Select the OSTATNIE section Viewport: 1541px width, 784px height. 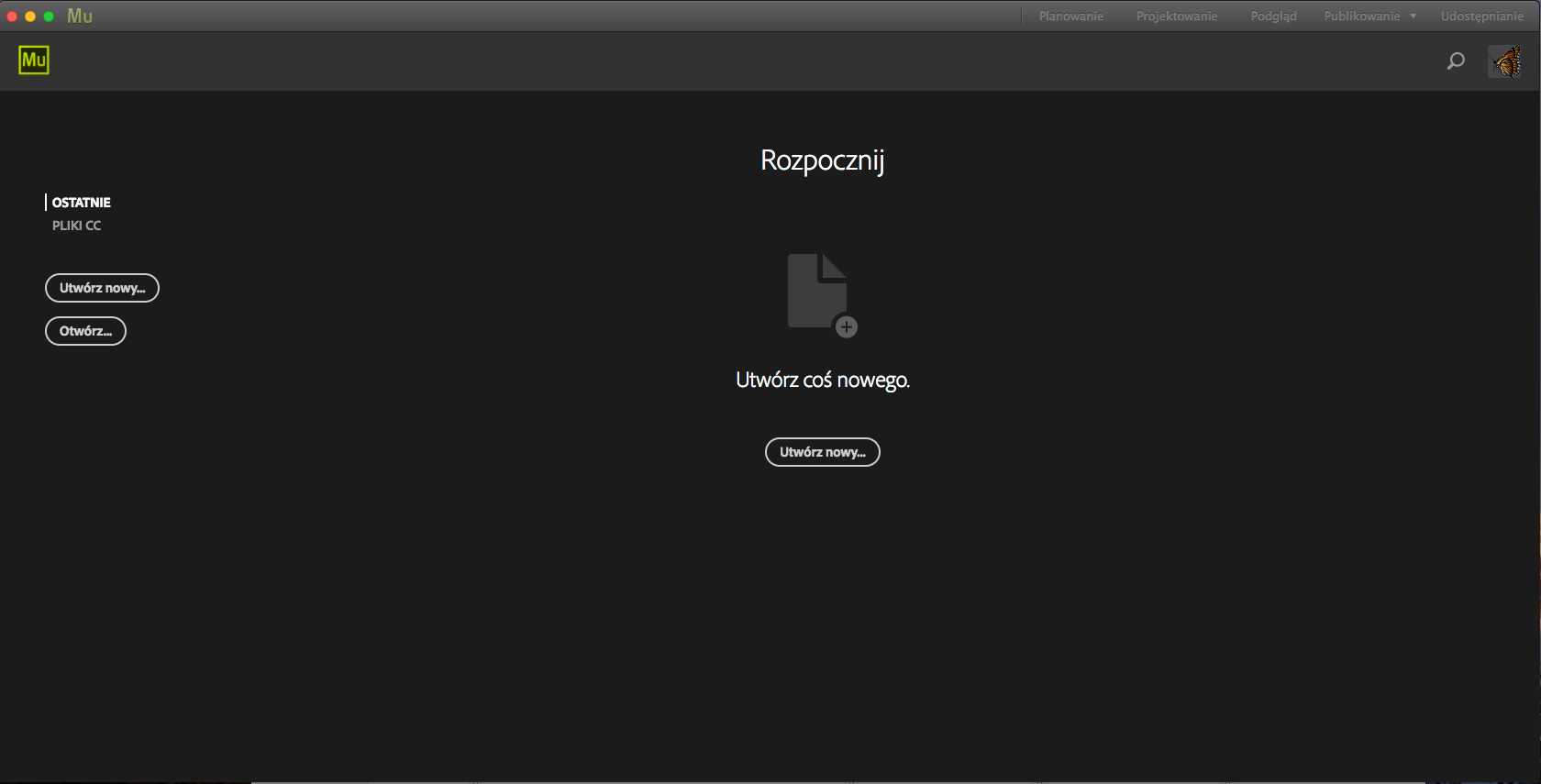[81, 203]
